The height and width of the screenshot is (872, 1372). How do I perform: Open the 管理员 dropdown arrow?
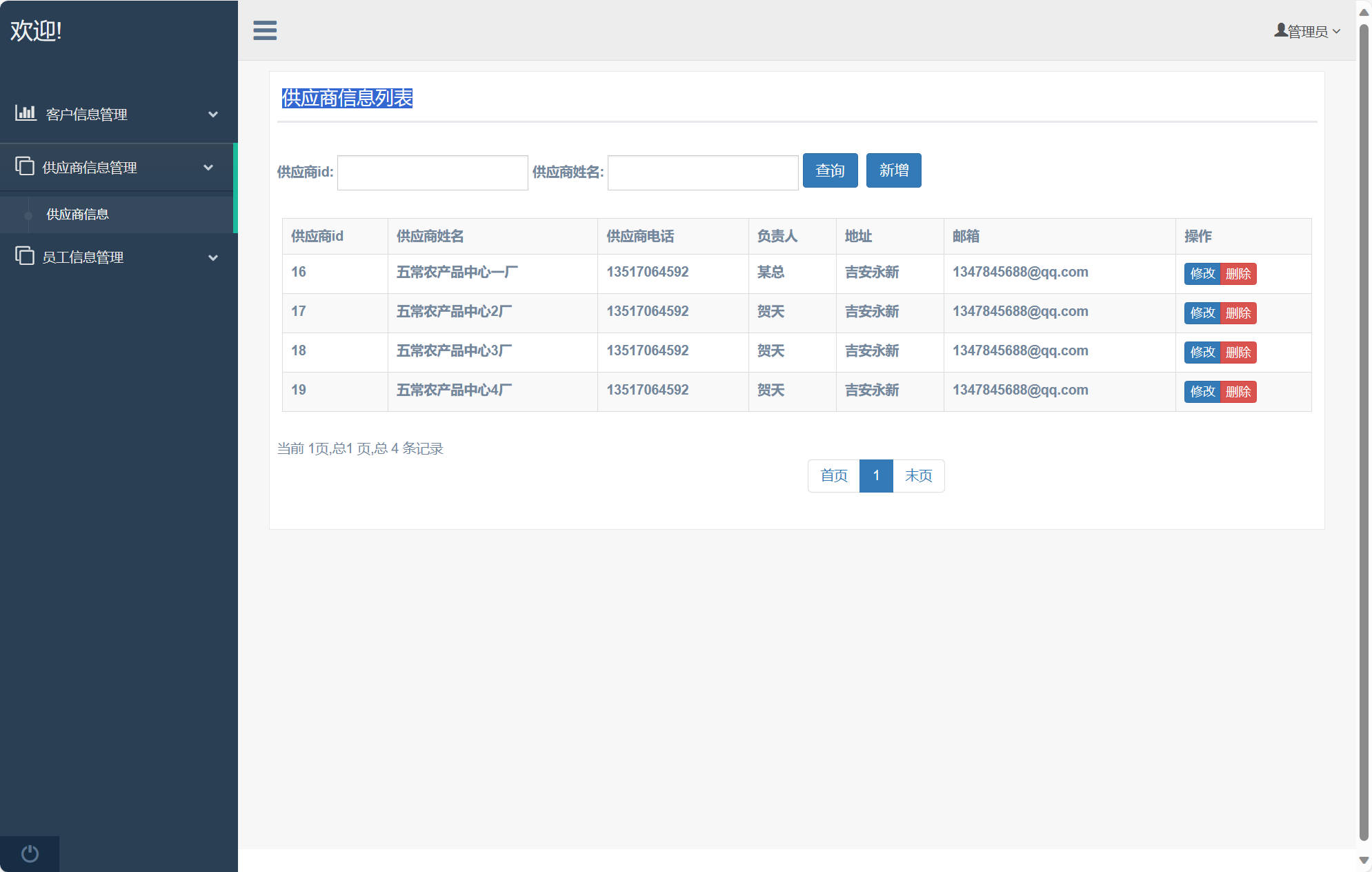click(1337, 32)
